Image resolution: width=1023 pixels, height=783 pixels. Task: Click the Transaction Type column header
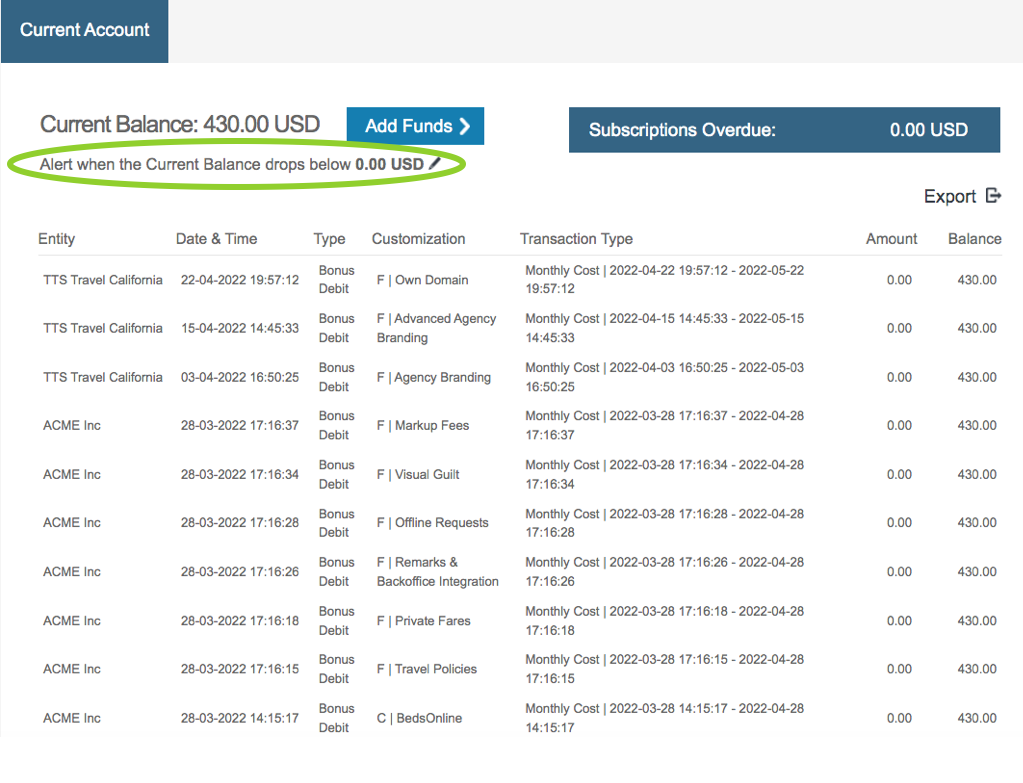(576, 239)
